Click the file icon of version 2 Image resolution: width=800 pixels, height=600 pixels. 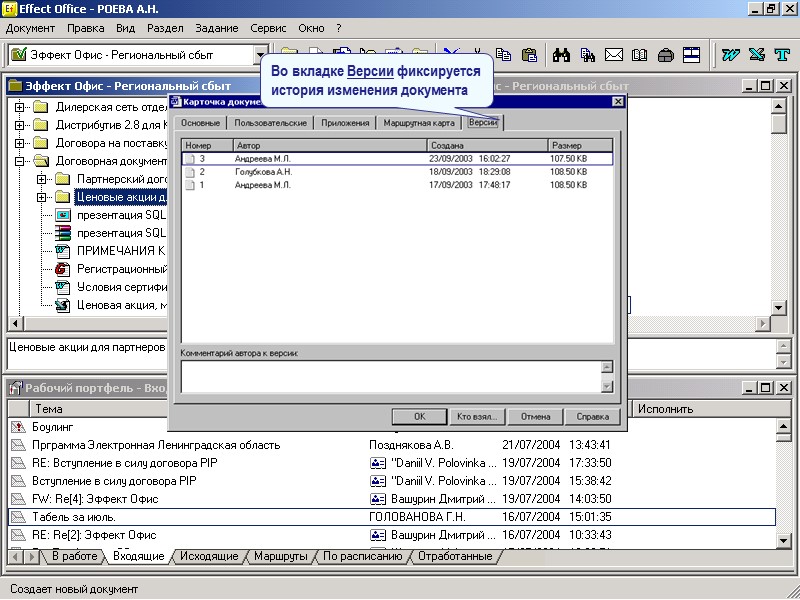coord(190,172)
